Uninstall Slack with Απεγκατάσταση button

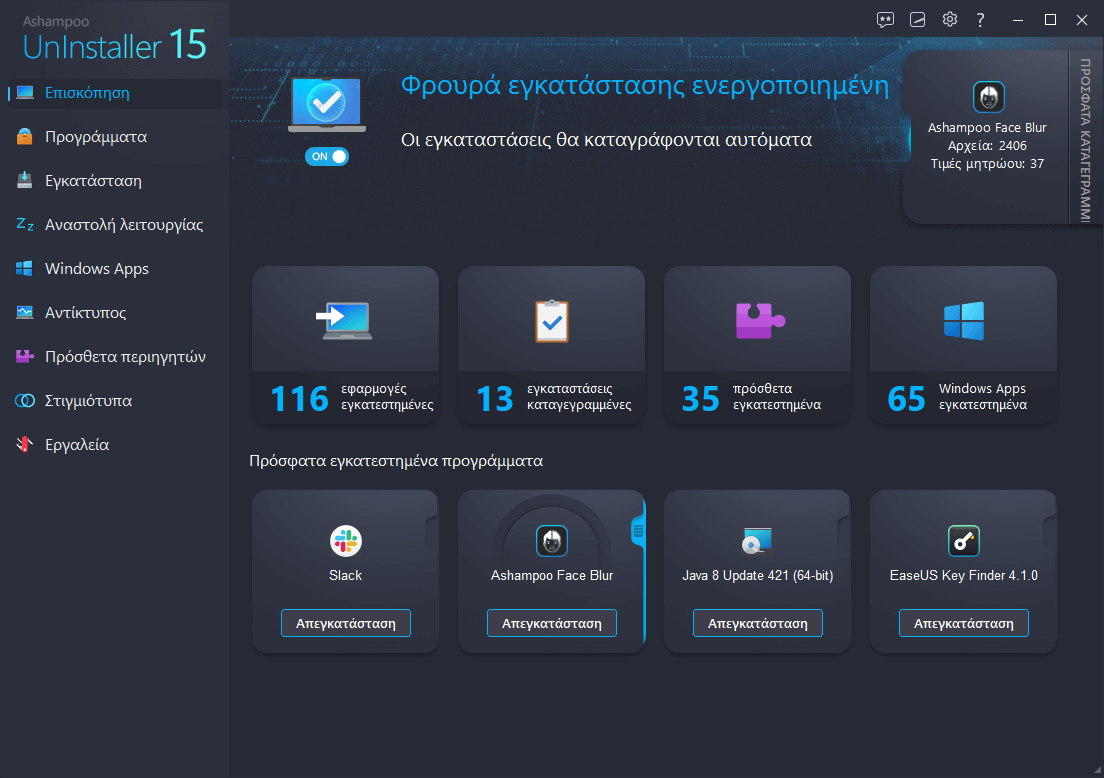[346, 623]
